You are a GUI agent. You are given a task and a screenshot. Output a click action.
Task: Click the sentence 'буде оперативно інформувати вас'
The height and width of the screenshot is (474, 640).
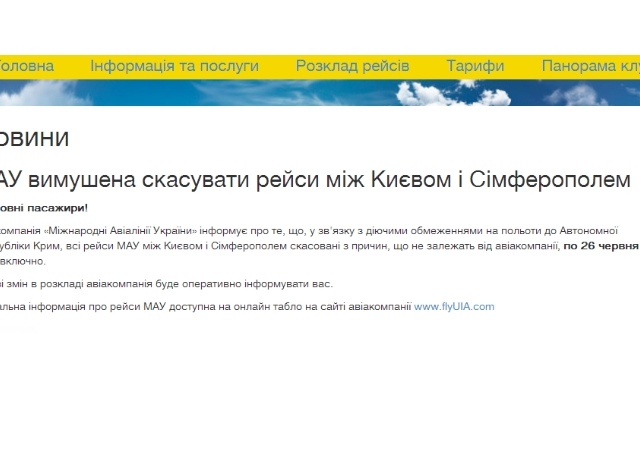pyautogui.click(x=244, y=284)
